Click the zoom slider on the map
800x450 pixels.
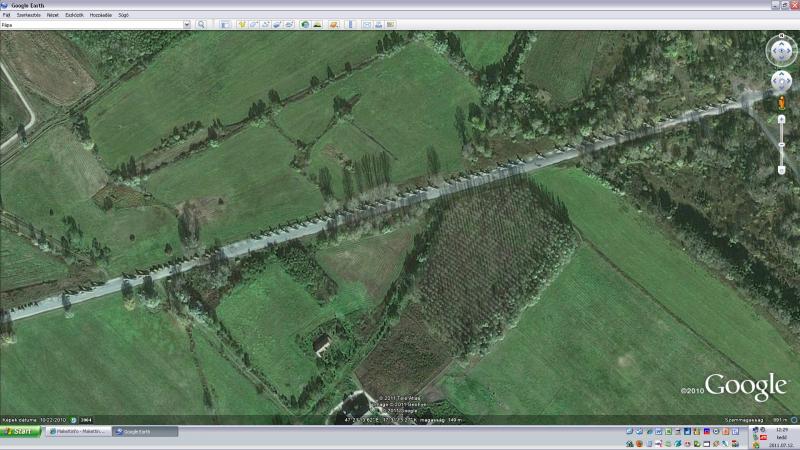click(x=781, y=143)
